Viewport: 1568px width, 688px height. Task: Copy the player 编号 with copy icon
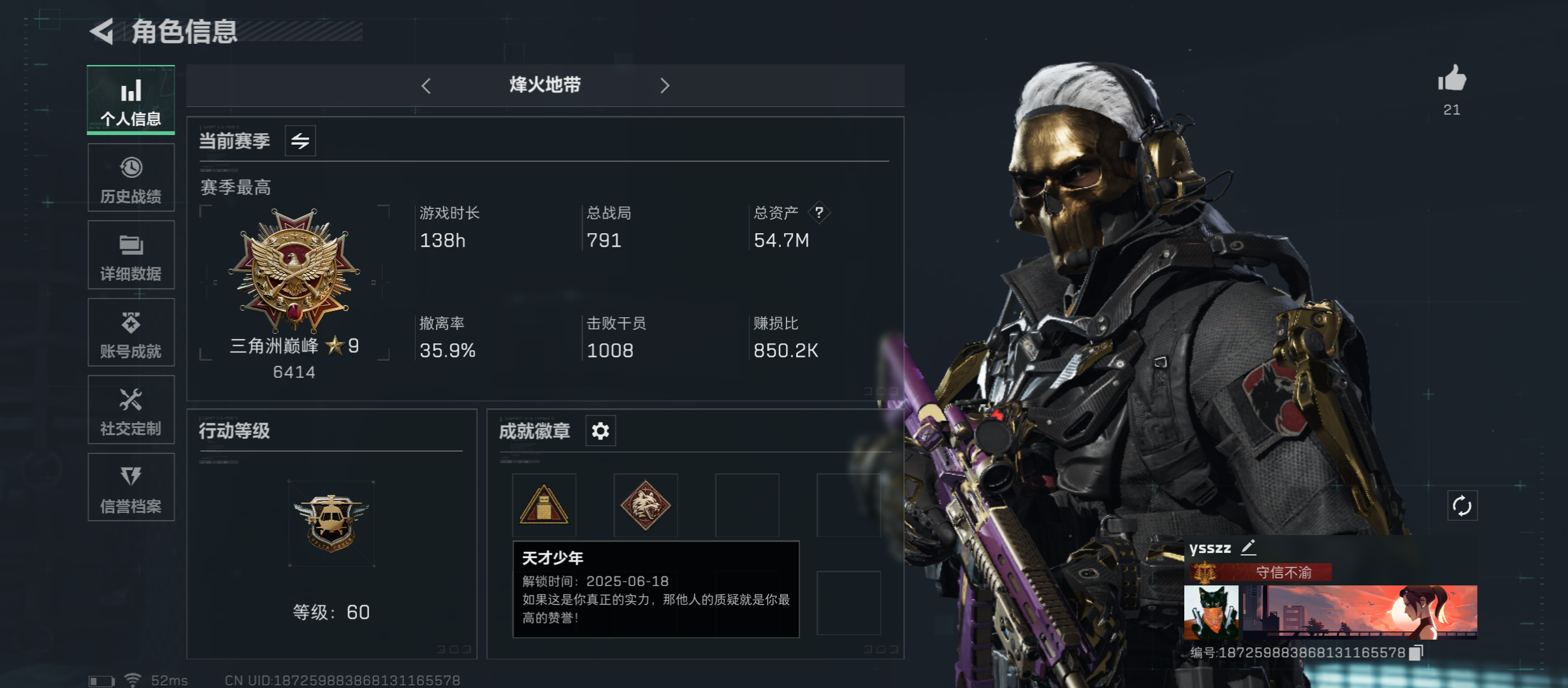point(1416,653)
